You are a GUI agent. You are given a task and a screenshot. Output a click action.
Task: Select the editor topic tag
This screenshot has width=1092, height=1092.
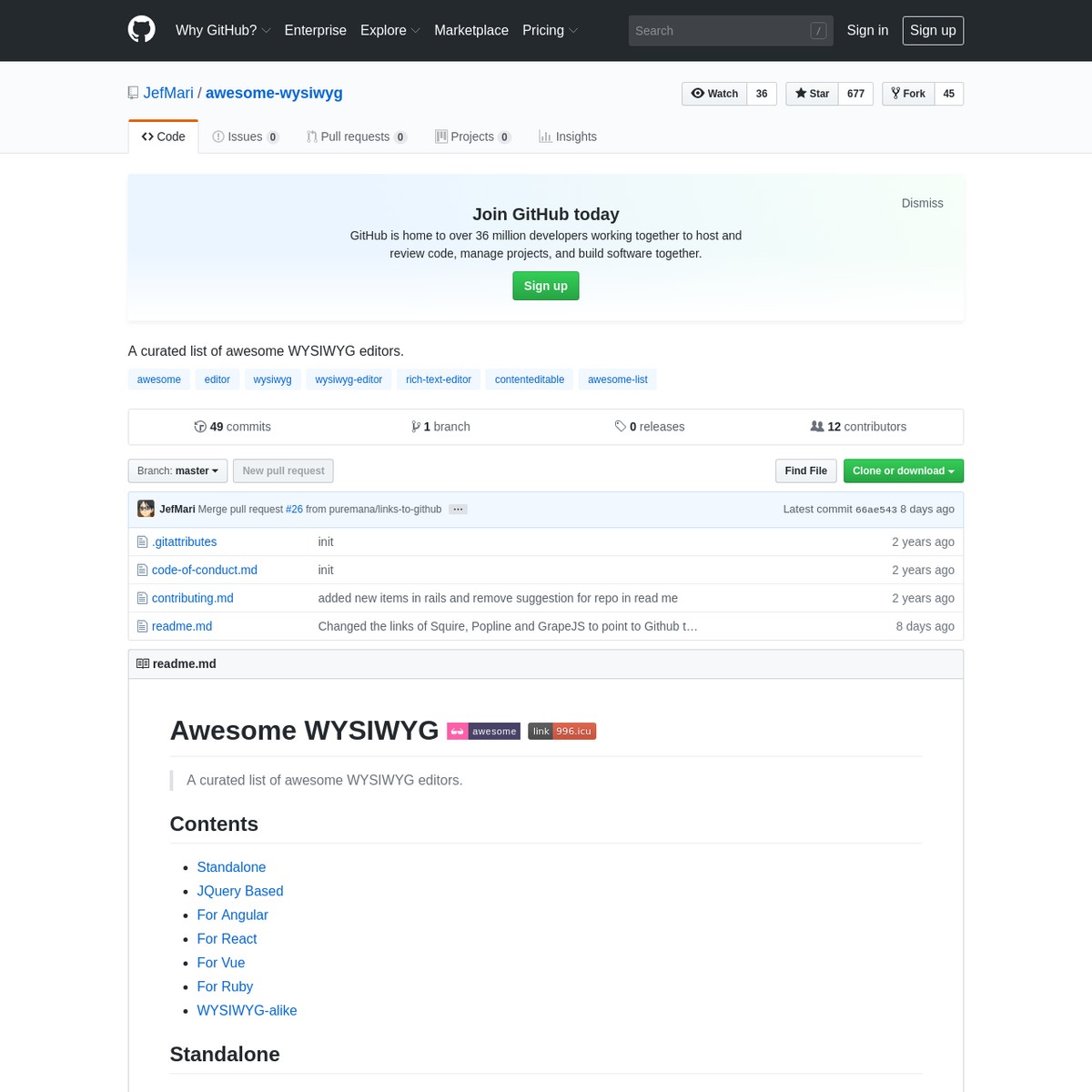pyautogui.click(x=217, y=379)
